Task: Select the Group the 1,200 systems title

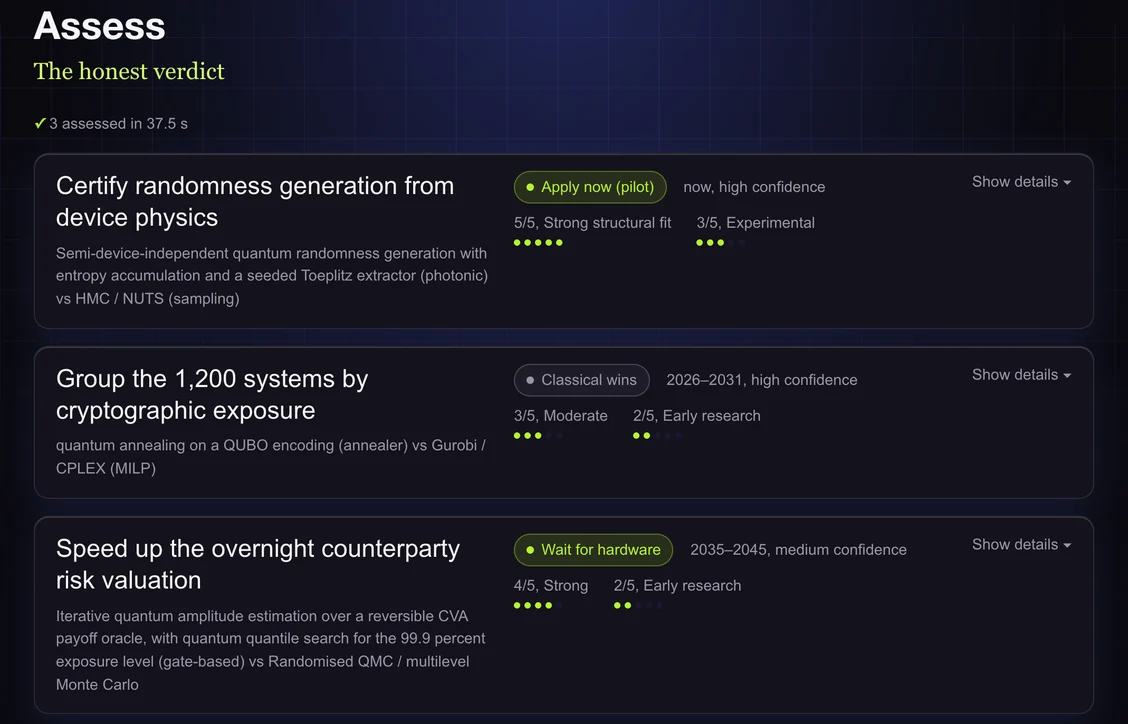Action: [212, 394]
